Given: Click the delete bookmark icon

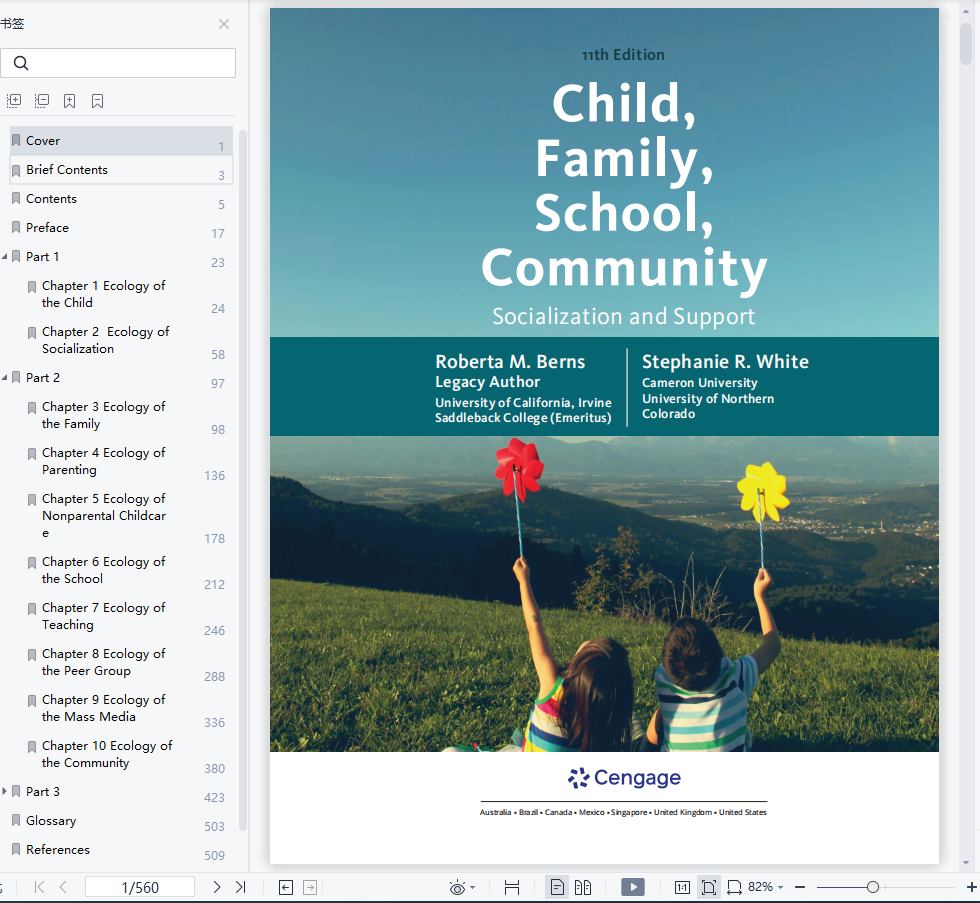Looking at the screenshot, I should (x=98, y=101).
